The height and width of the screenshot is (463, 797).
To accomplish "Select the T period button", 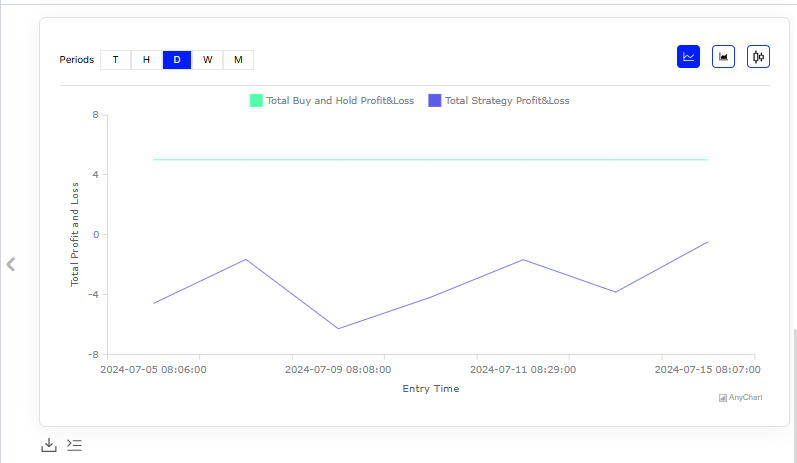I will coord(115,60).
